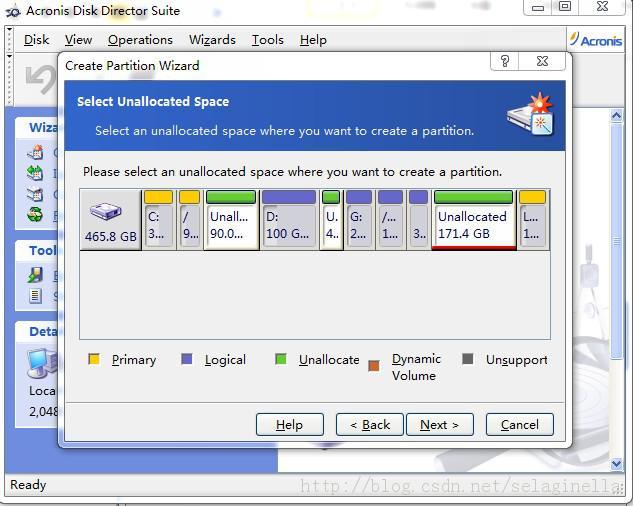The image size is (633, 506).
Task: Open the Tools menu
Action: [x=268, y=40]
